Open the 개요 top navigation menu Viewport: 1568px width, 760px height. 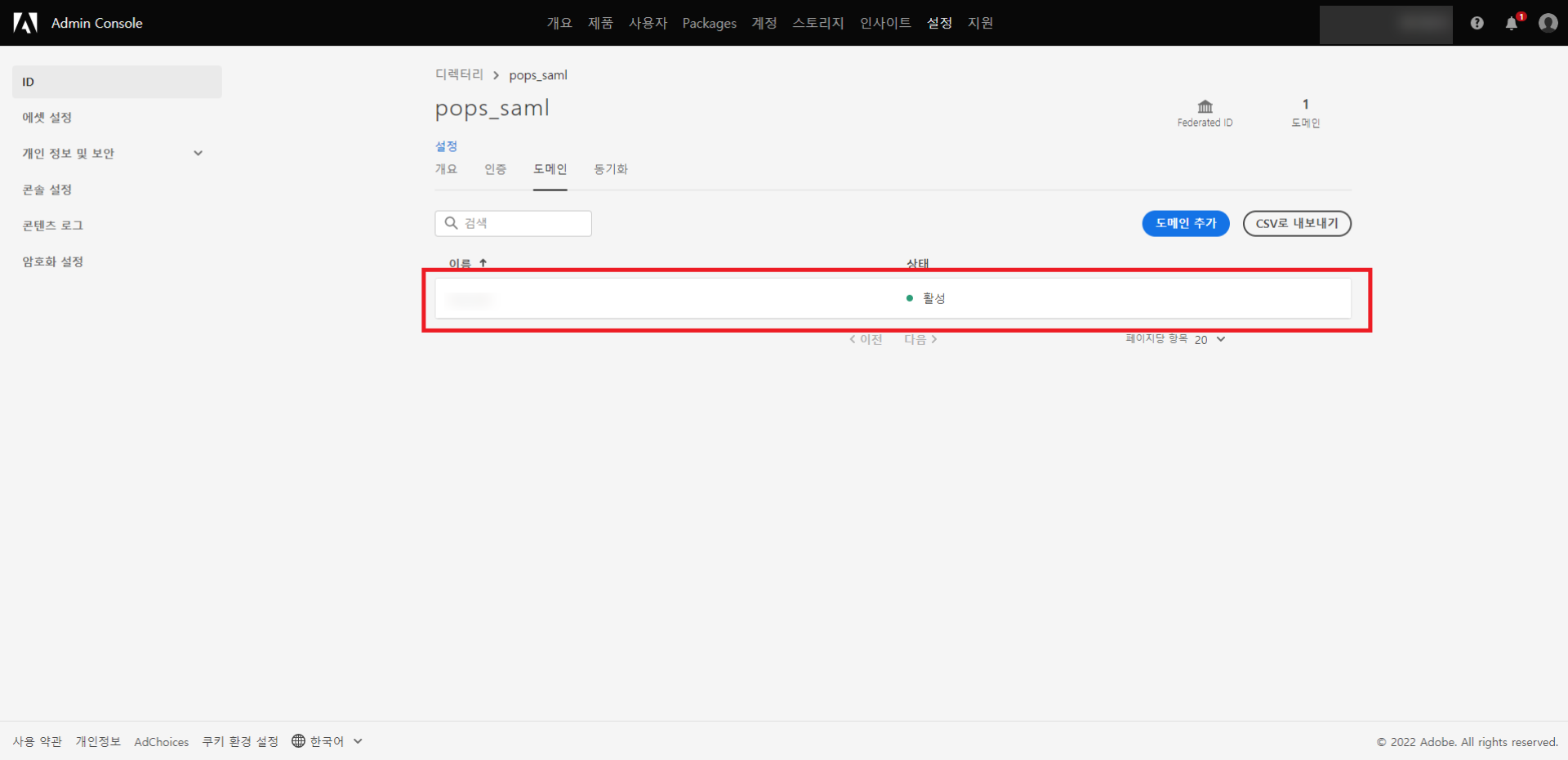click(559, 23)
